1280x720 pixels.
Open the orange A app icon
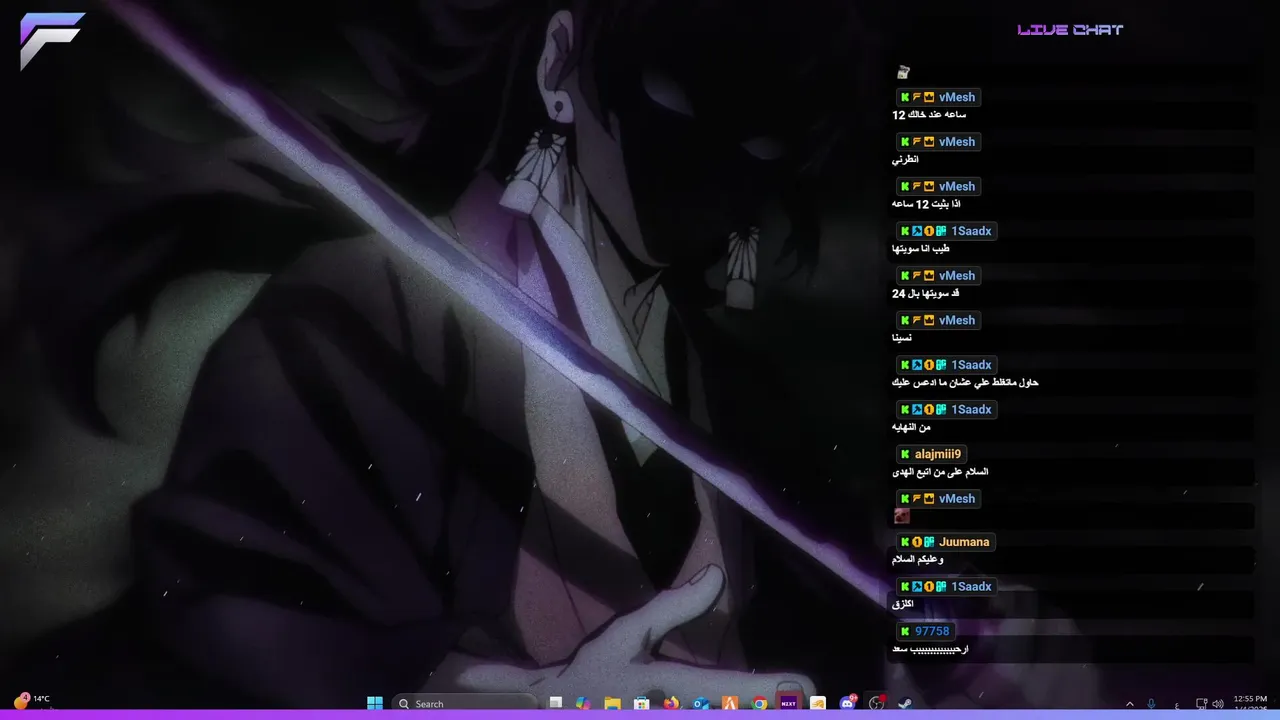point(730,704)
